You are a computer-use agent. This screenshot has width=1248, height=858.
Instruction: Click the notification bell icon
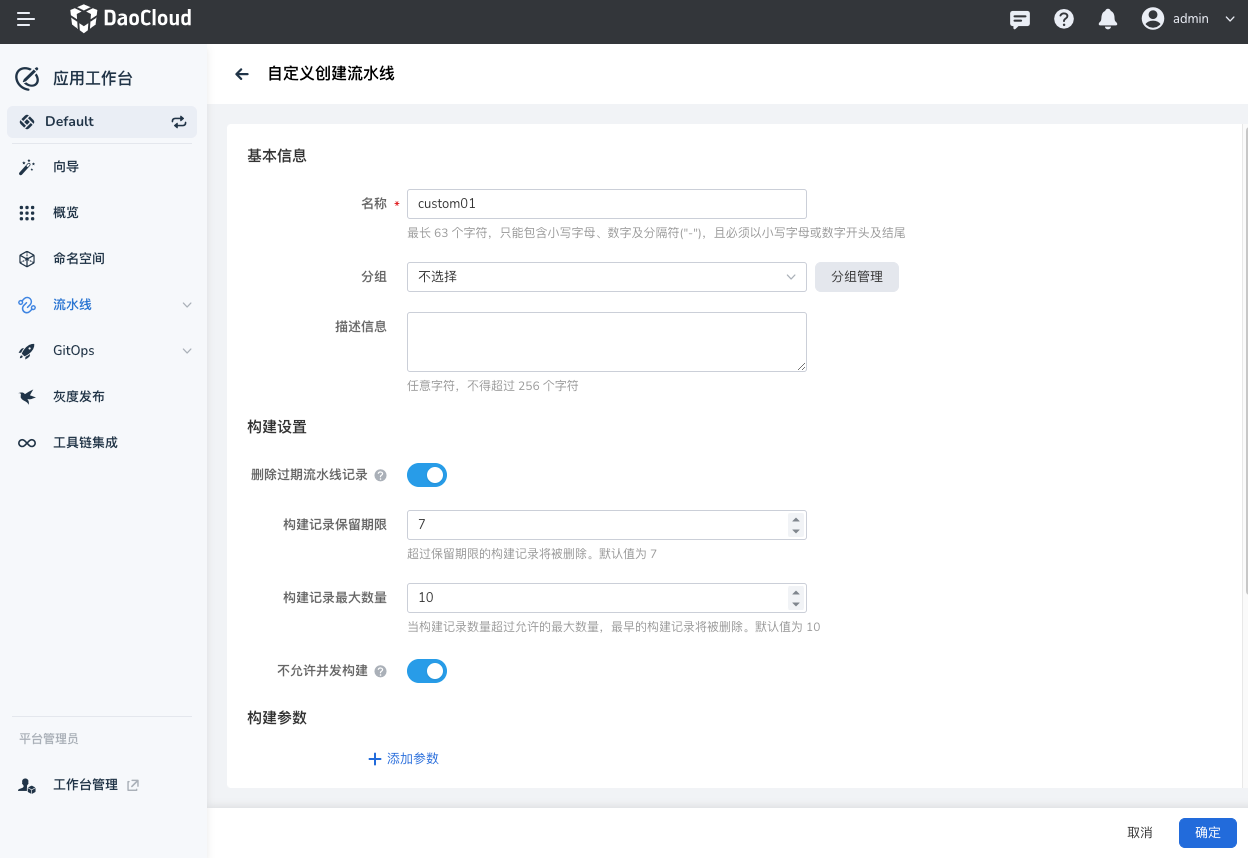pyautogui.click(x=1107, y=18)
